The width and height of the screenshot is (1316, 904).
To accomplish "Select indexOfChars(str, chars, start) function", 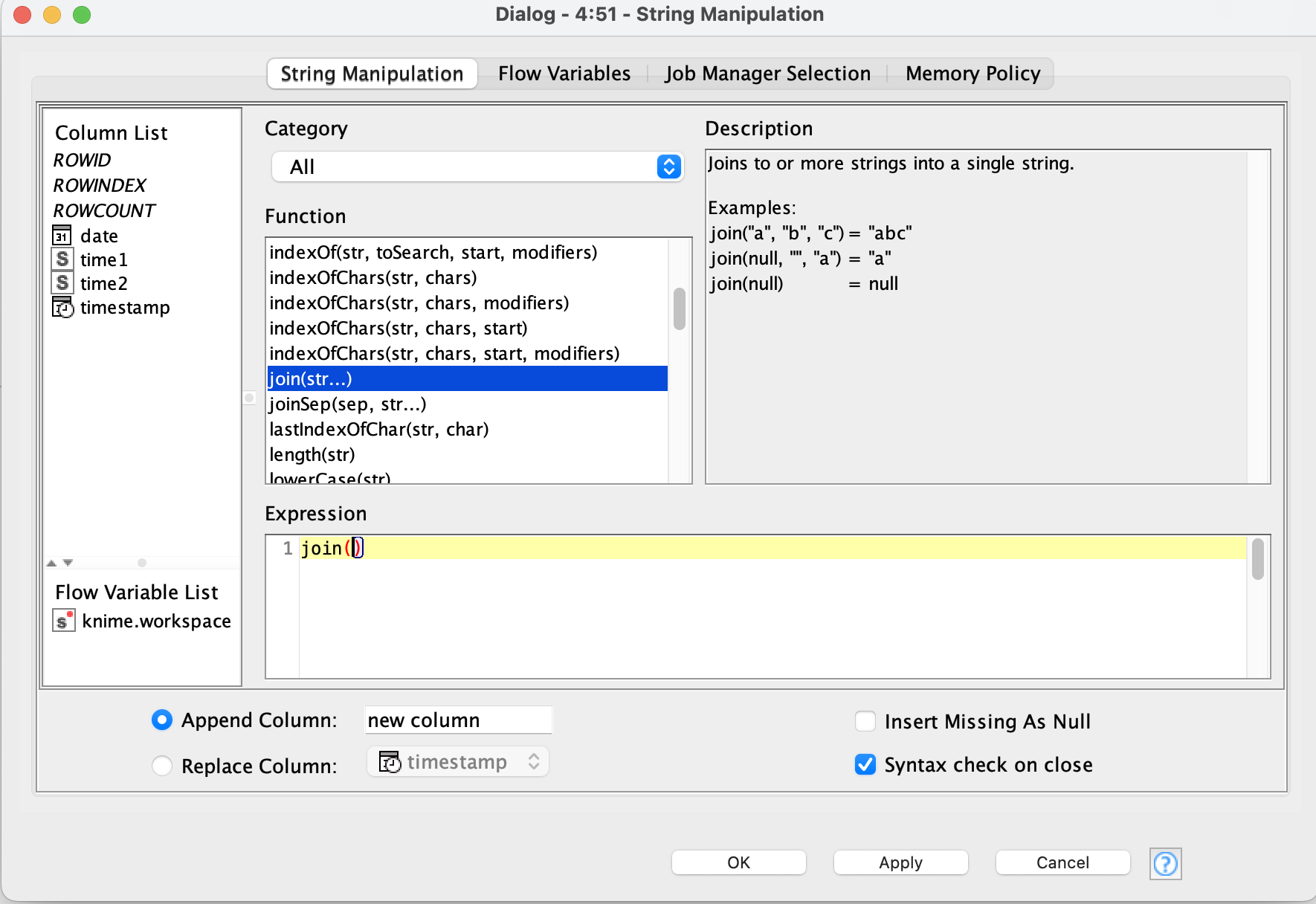I will coord(467,328).
